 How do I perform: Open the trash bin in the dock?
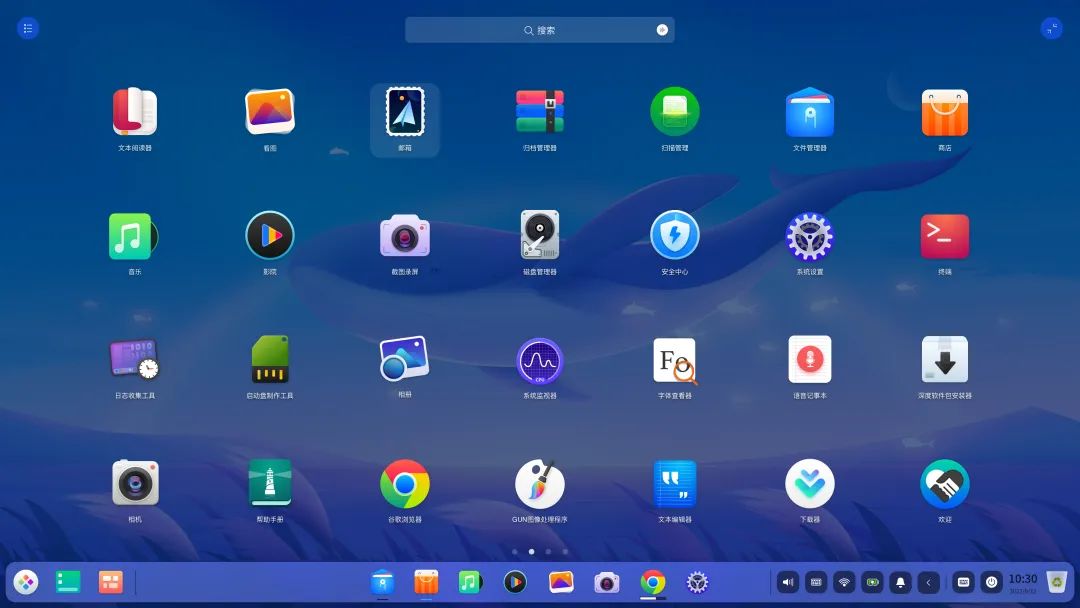1057,582
